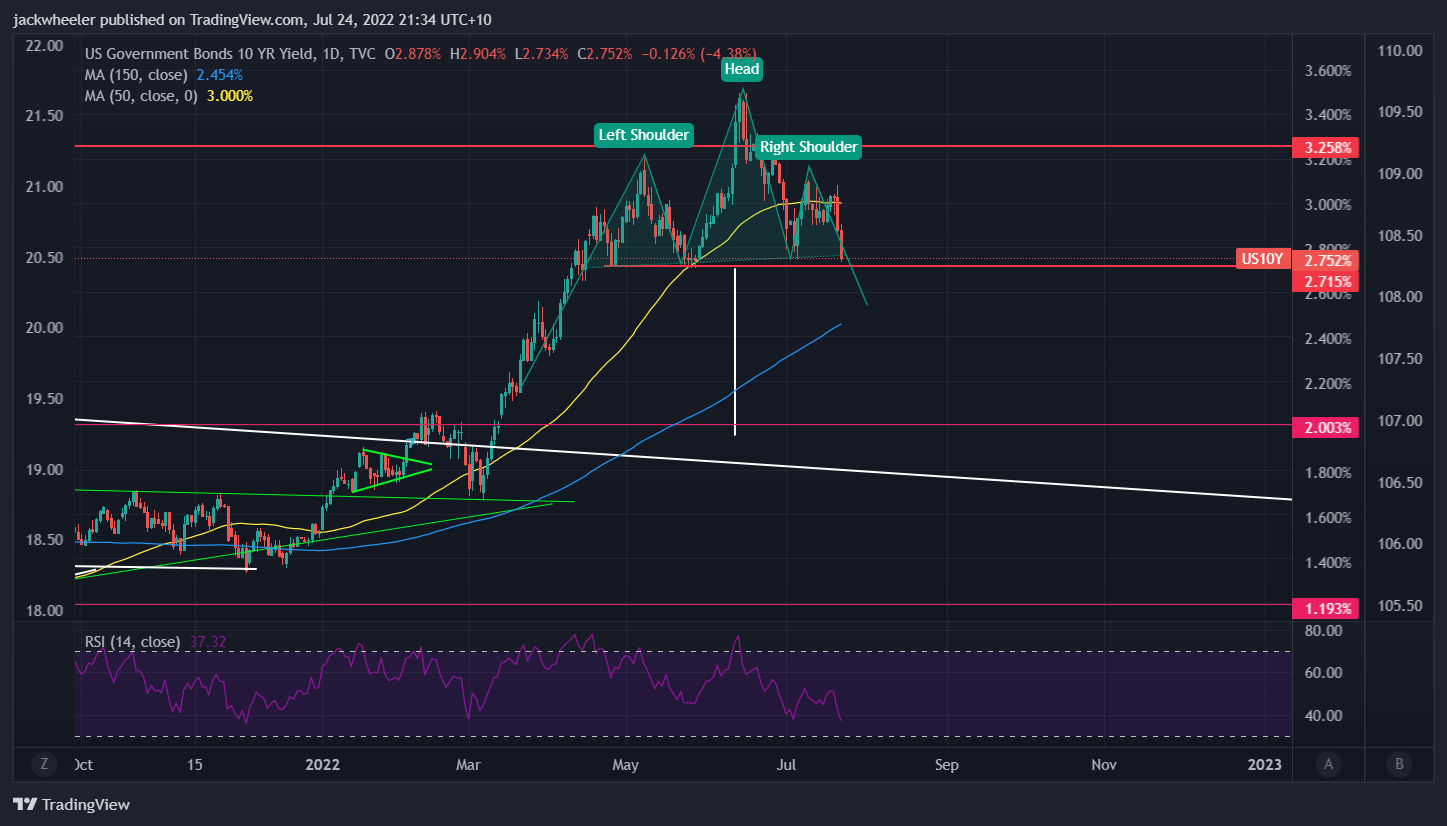Select the white vertical measured-move line
This screenshot has height=826, width=1447.
click(735, 352)
